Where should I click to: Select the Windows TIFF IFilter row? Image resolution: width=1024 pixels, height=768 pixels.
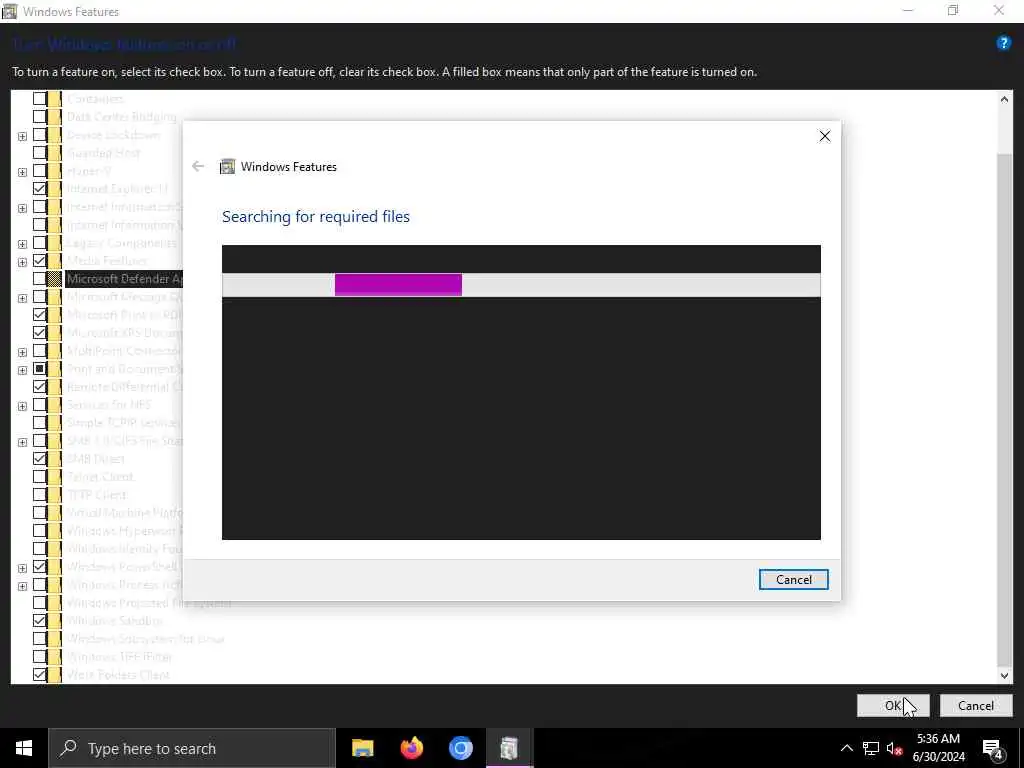pos(120,656)
